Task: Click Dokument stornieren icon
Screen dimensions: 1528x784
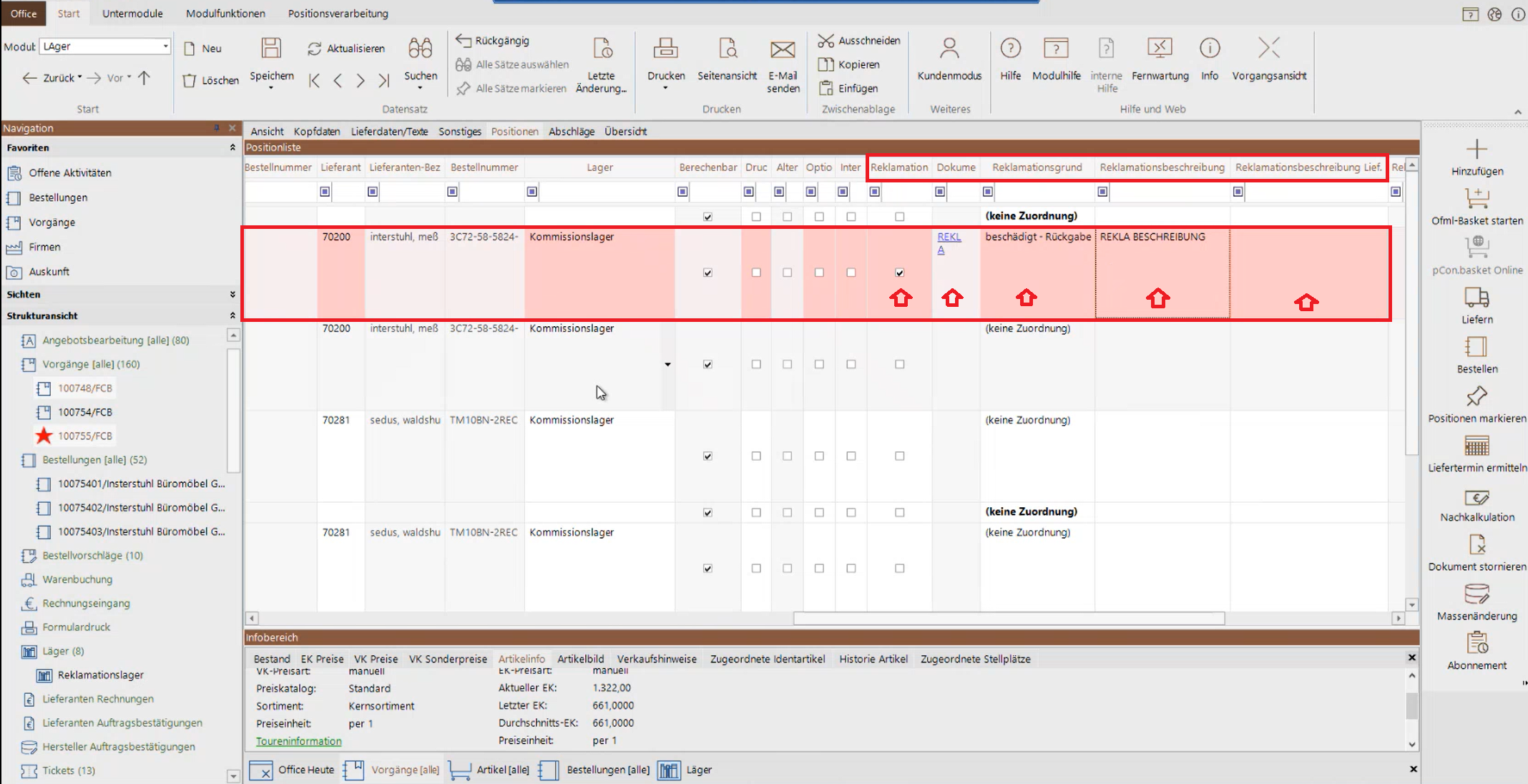Action: [1476, 545]
